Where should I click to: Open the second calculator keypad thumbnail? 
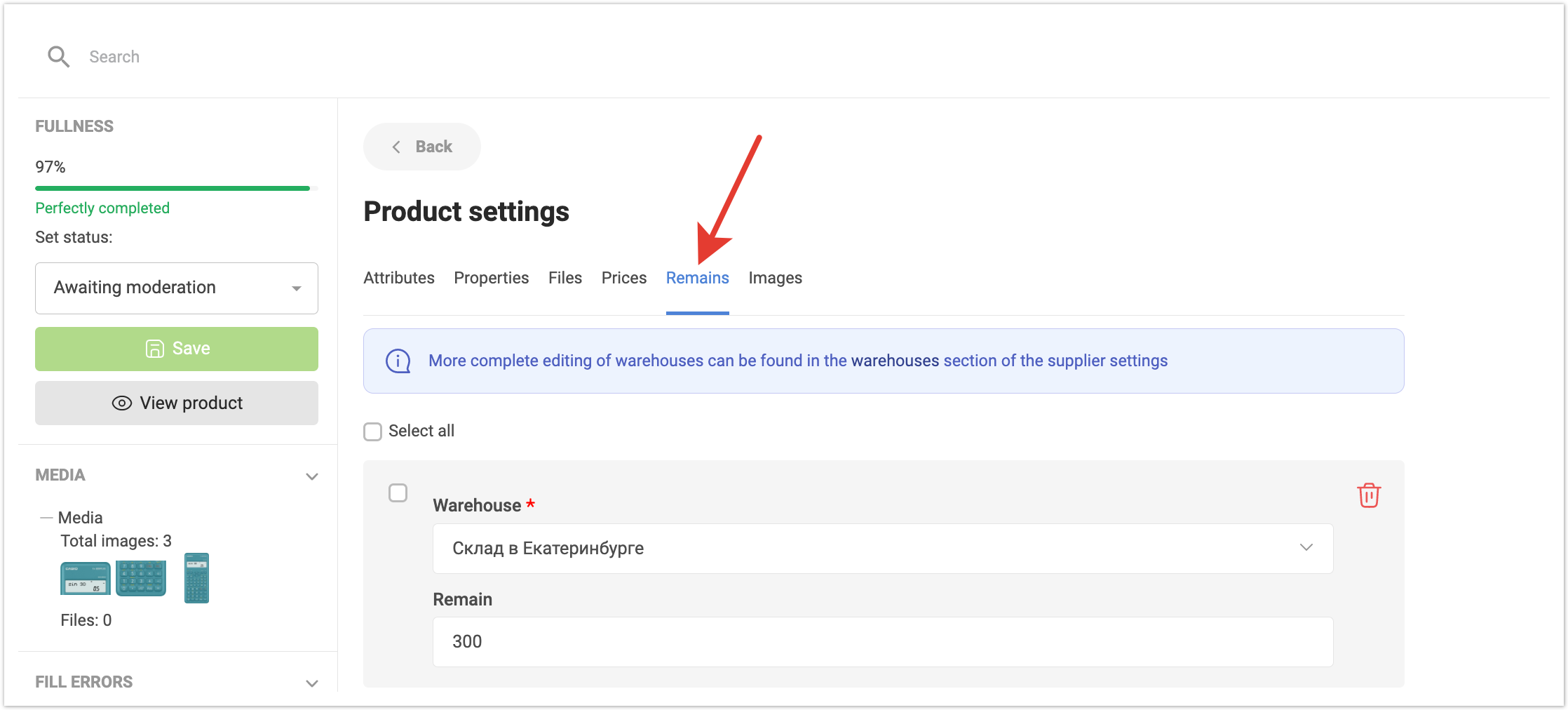[141, 578]
